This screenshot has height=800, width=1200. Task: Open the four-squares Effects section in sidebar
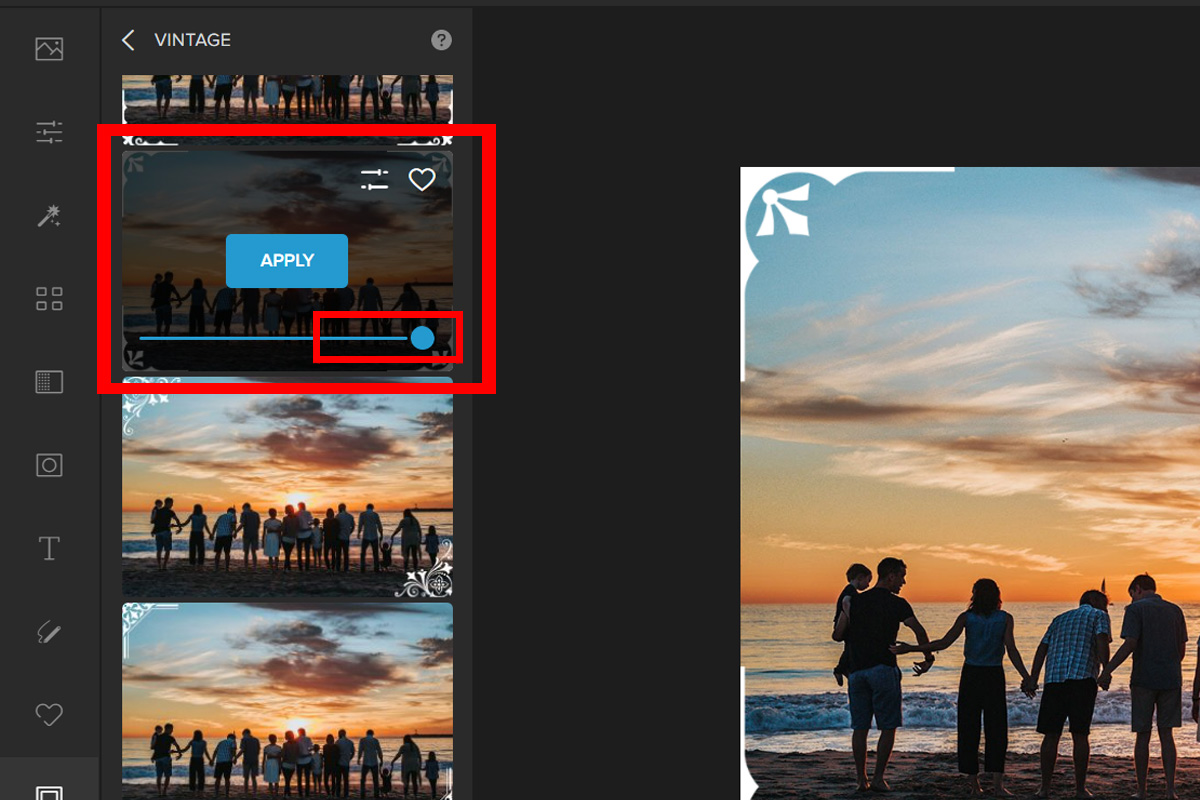click(49, 298)
